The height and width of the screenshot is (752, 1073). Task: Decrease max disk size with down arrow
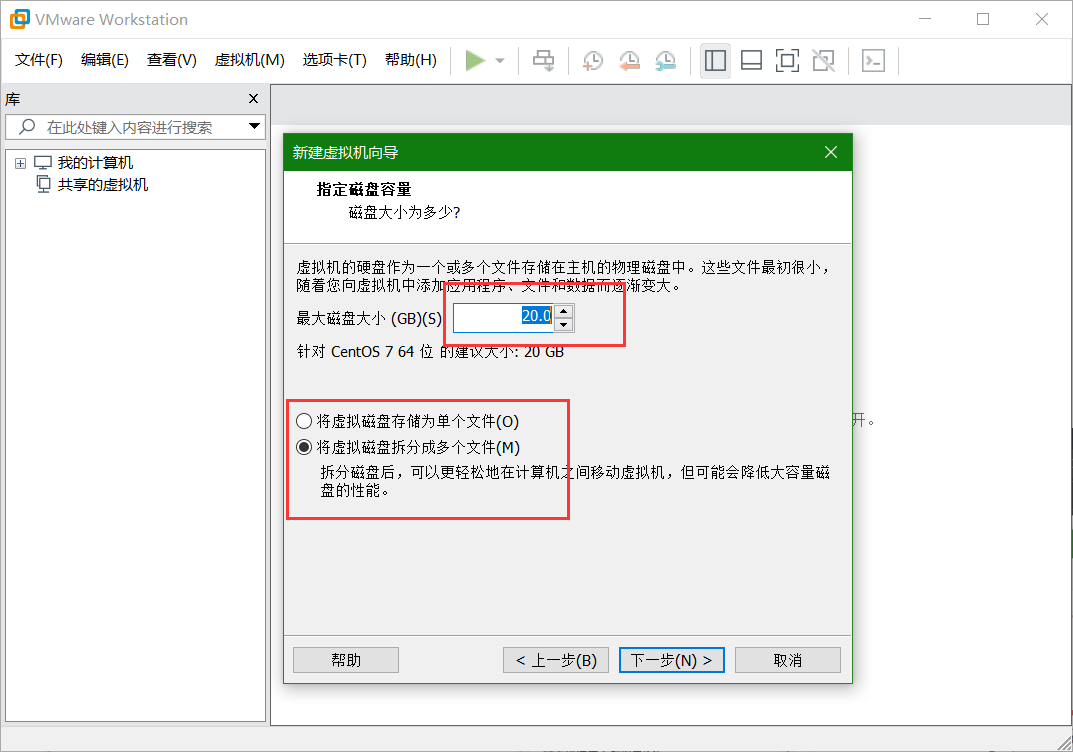pos(563,324)
